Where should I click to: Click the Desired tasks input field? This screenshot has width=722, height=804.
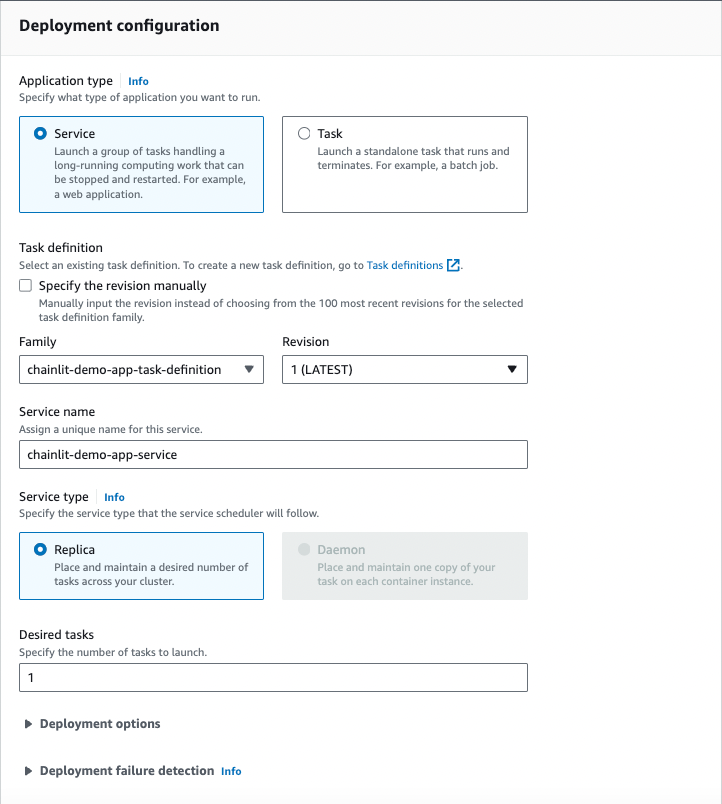pos(273,677)
